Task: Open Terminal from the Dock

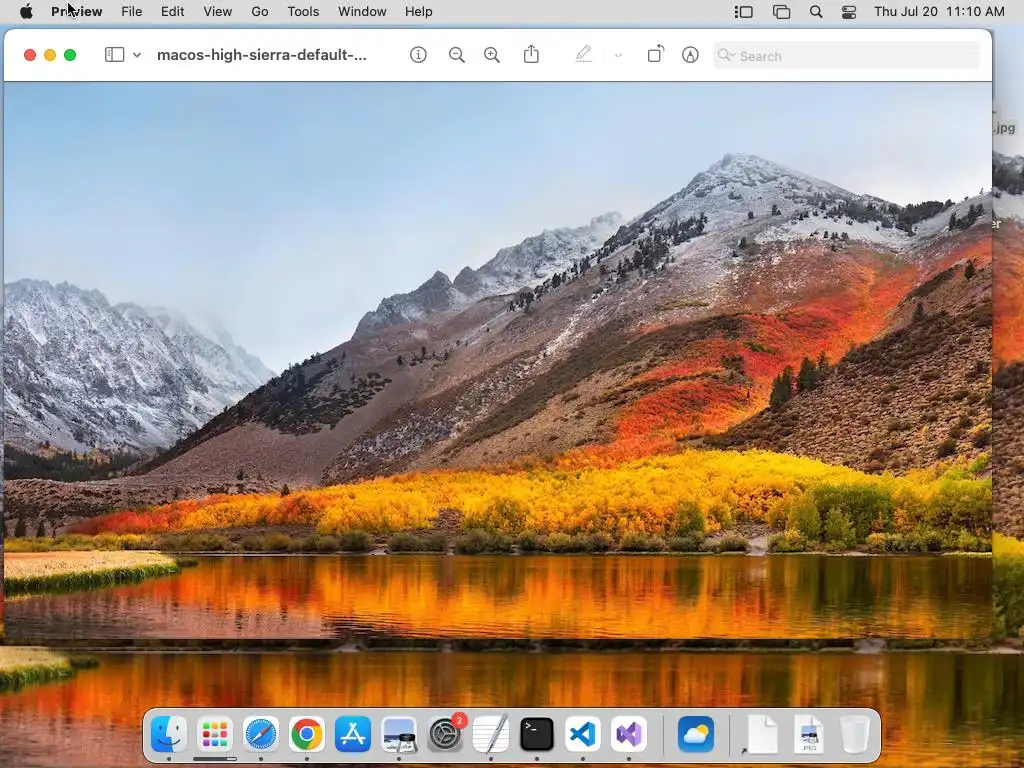Action: (537, 734)
